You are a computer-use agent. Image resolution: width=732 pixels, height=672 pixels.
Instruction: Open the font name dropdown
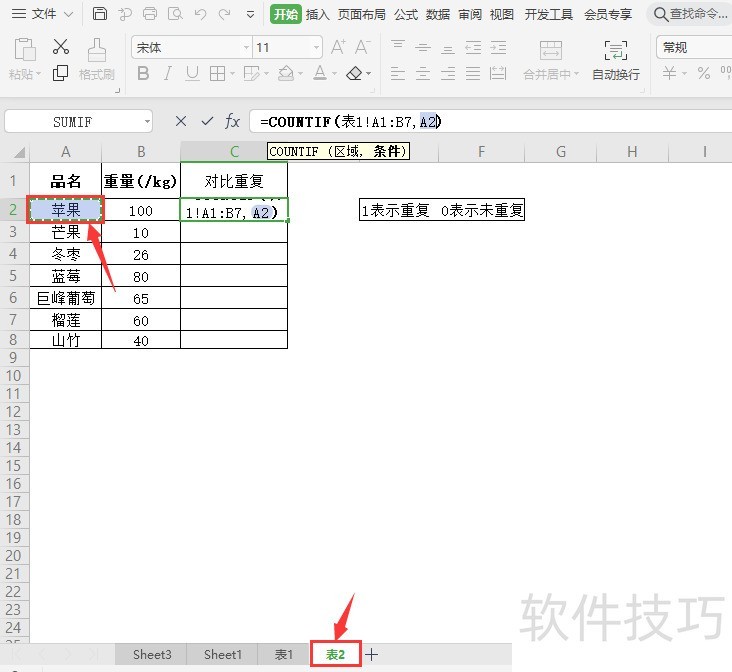coord(246,47)
